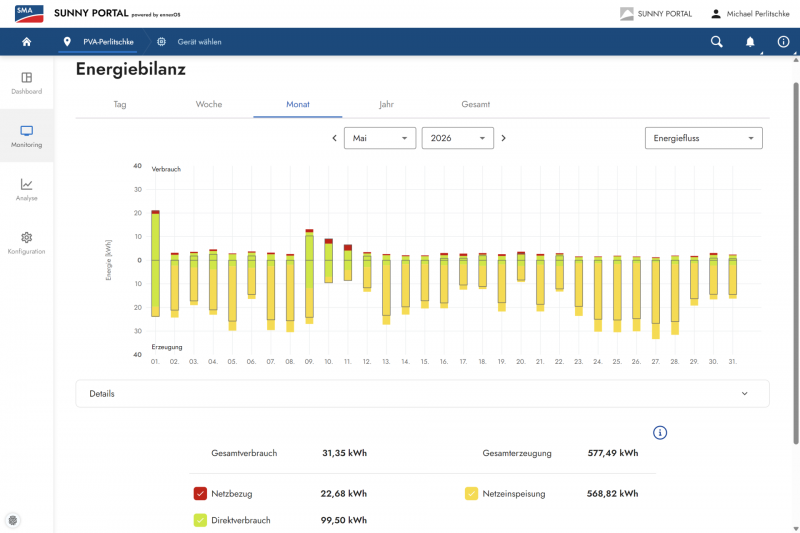800x533 pixels.
Task: Toggle the red Netzbezug checkbox
Action: pyautogui.click(x=200, y=493)
